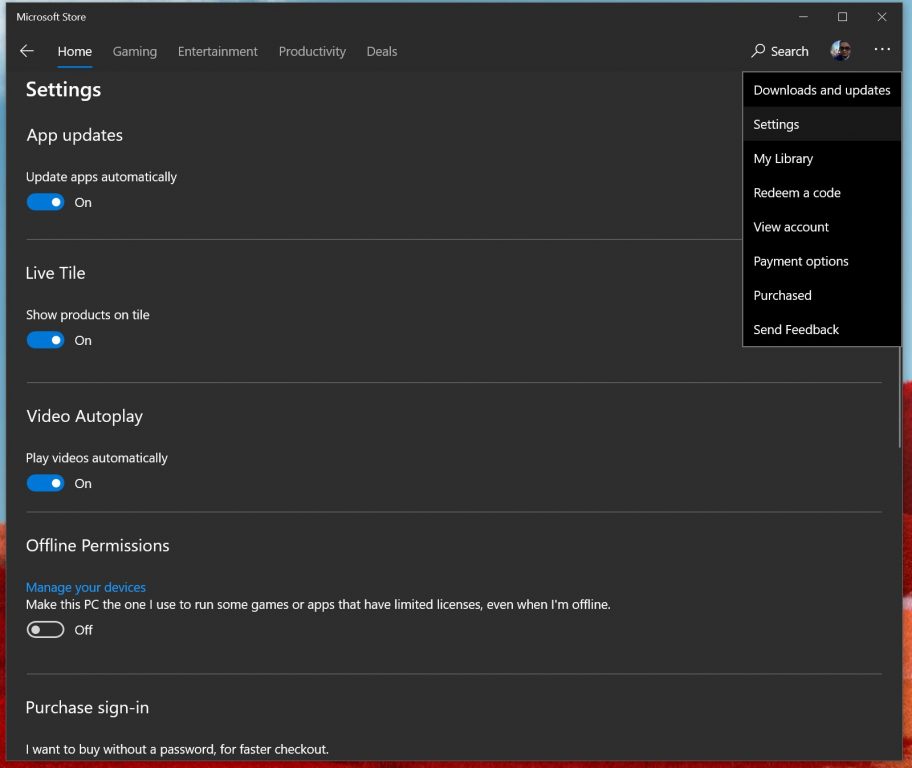Open the Entertainment tab
This screenshot has height=768, width=912.
click(x=217, y=51)
